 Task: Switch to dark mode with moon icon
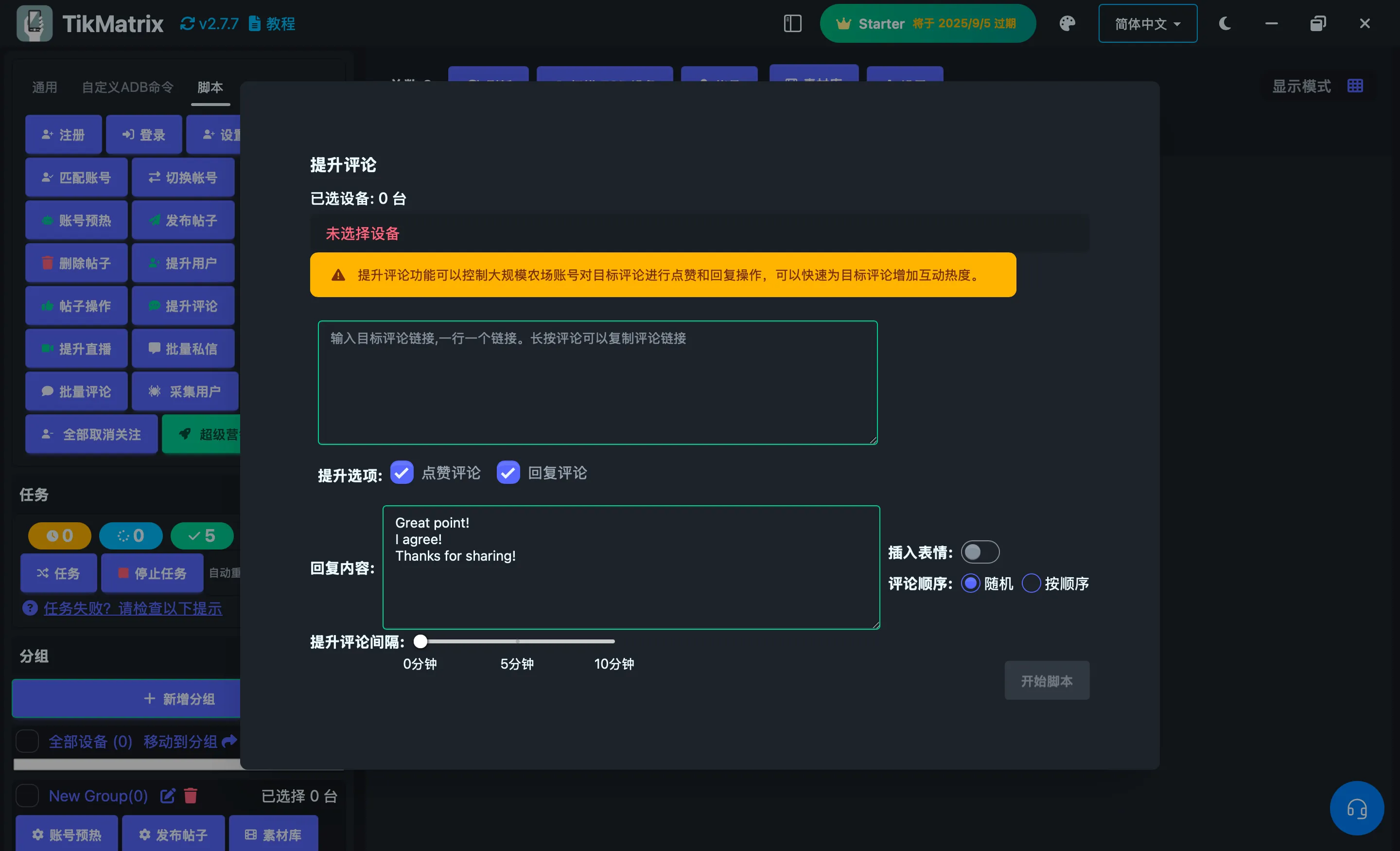[1225, 23]
